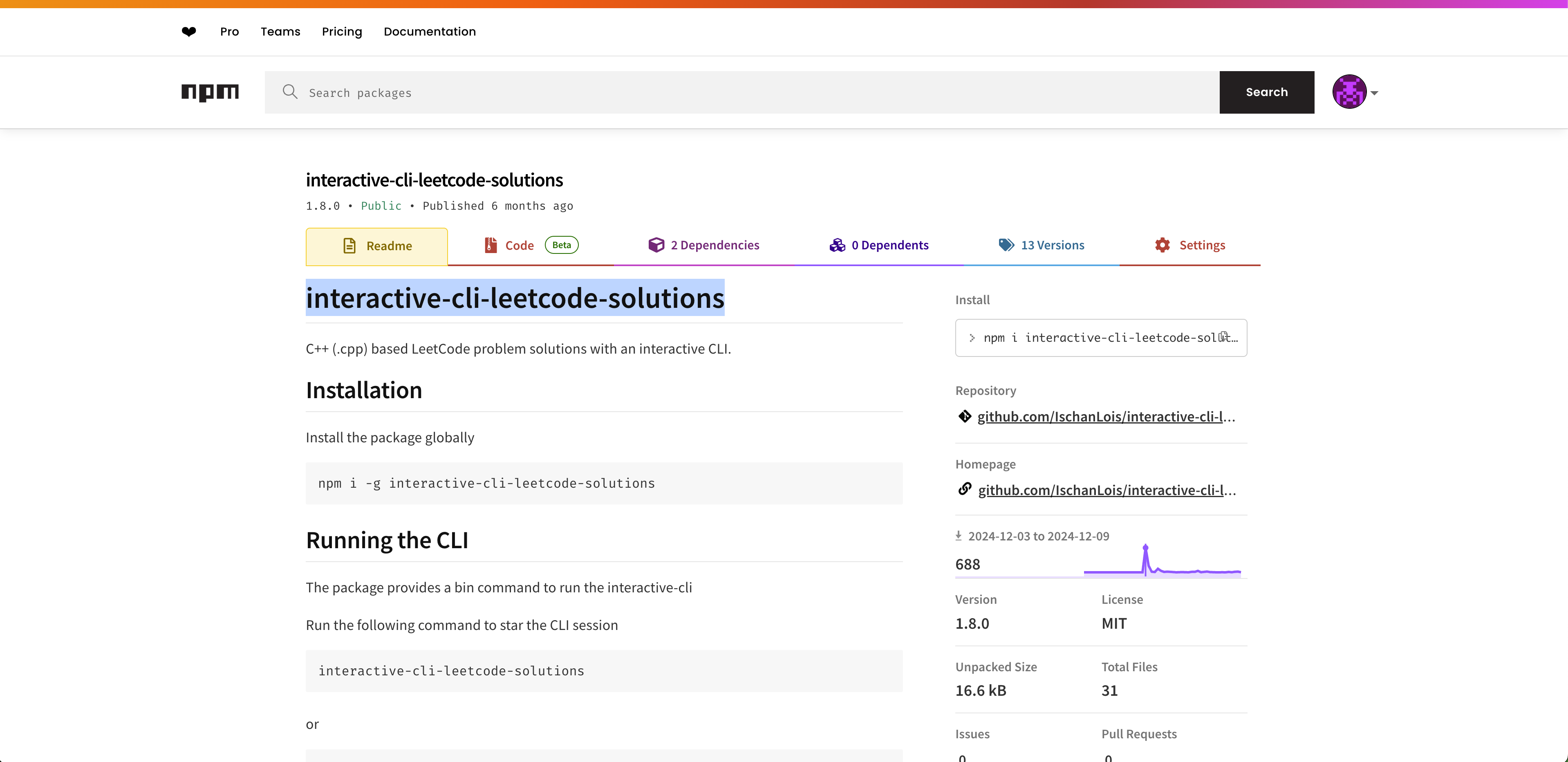
Task: Click the Settings gear icon
Action: click(1163, 245)
